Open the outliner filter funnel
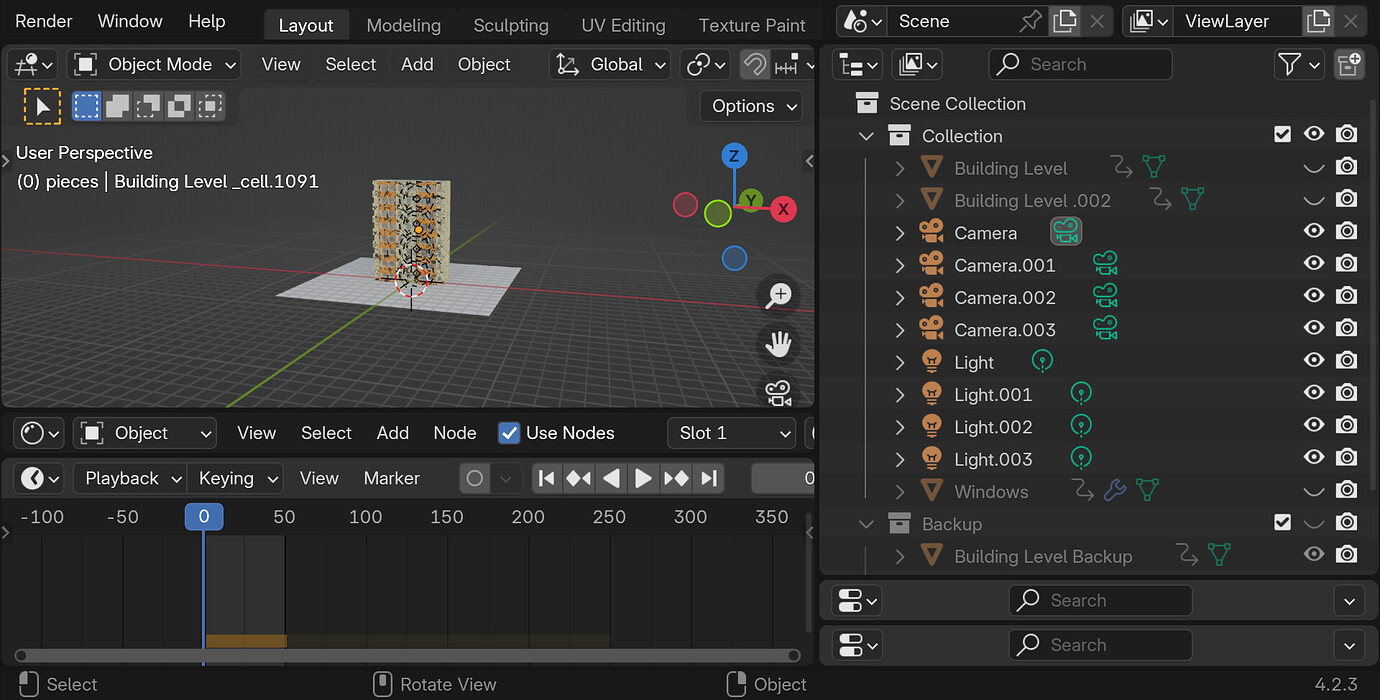The width and height of the screenshot is (1380, 700). [1298, 65]
